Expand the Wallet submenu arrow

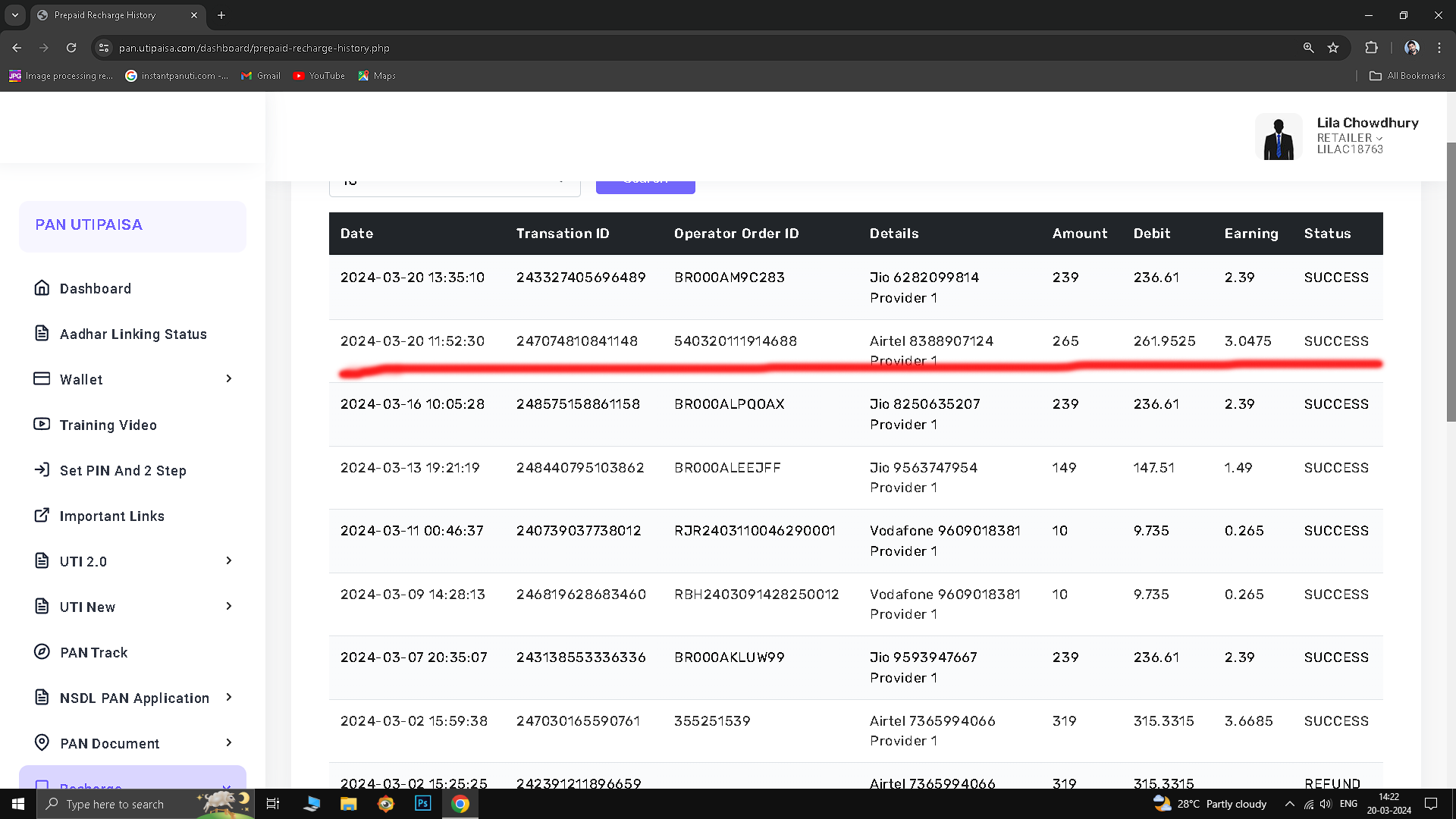(229, 379)
